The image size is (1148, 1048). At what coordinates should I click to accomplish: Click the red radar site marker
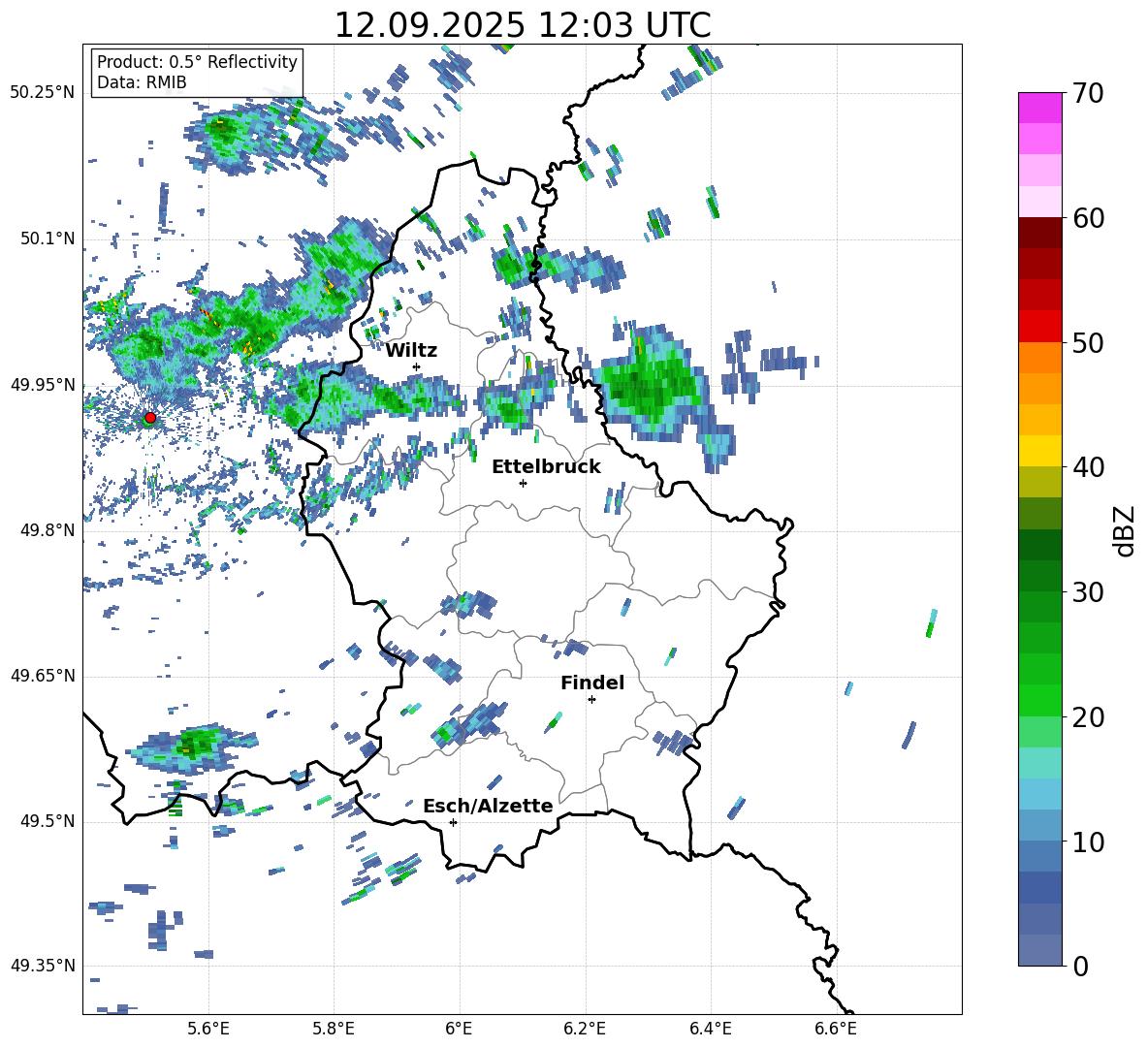click(x=150, y=418)
